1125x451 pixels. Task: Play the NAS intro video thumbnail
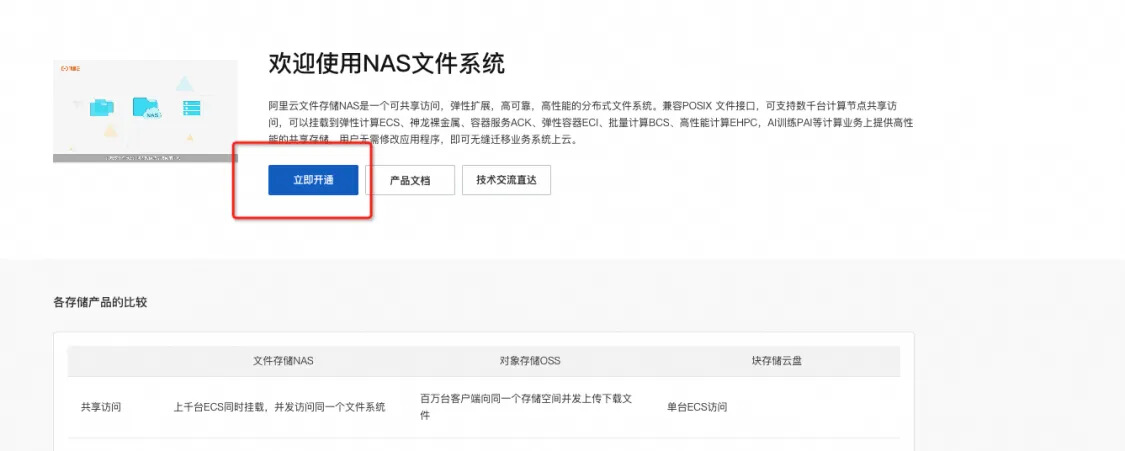[145, 111]
